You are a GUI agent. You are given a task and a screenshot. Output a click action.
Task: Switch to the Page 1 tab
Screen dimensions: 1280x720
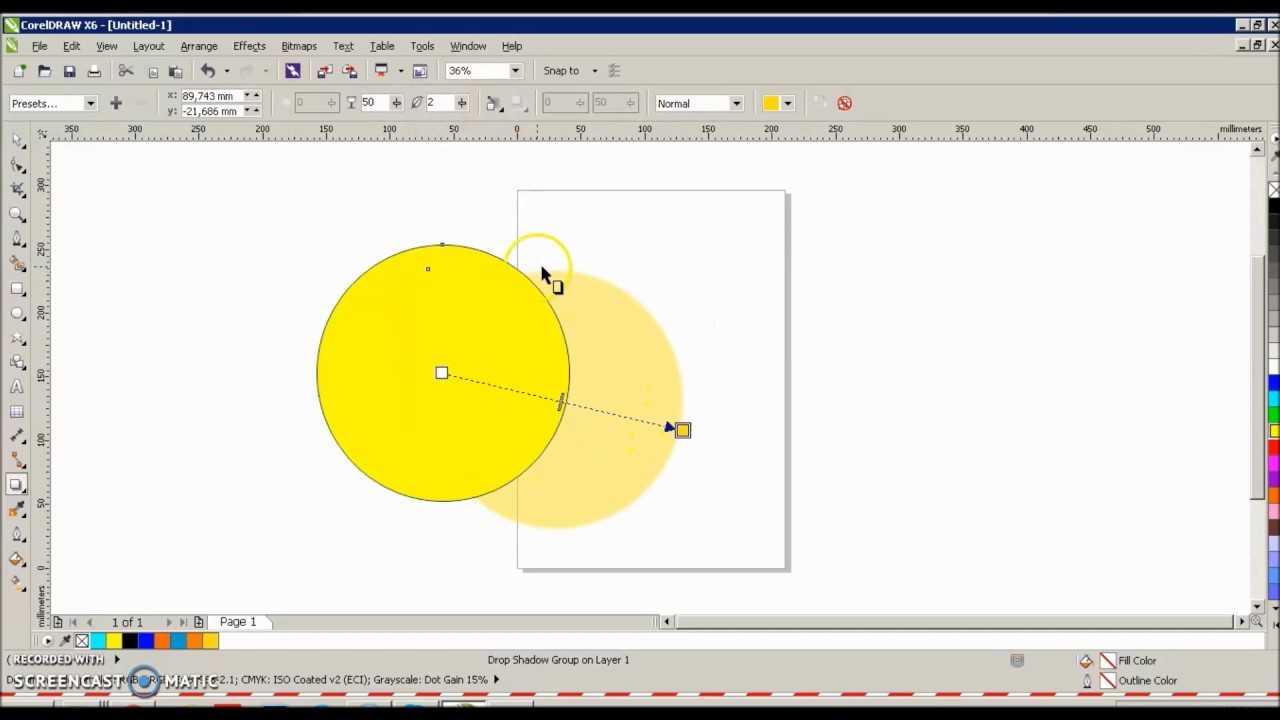238,622
